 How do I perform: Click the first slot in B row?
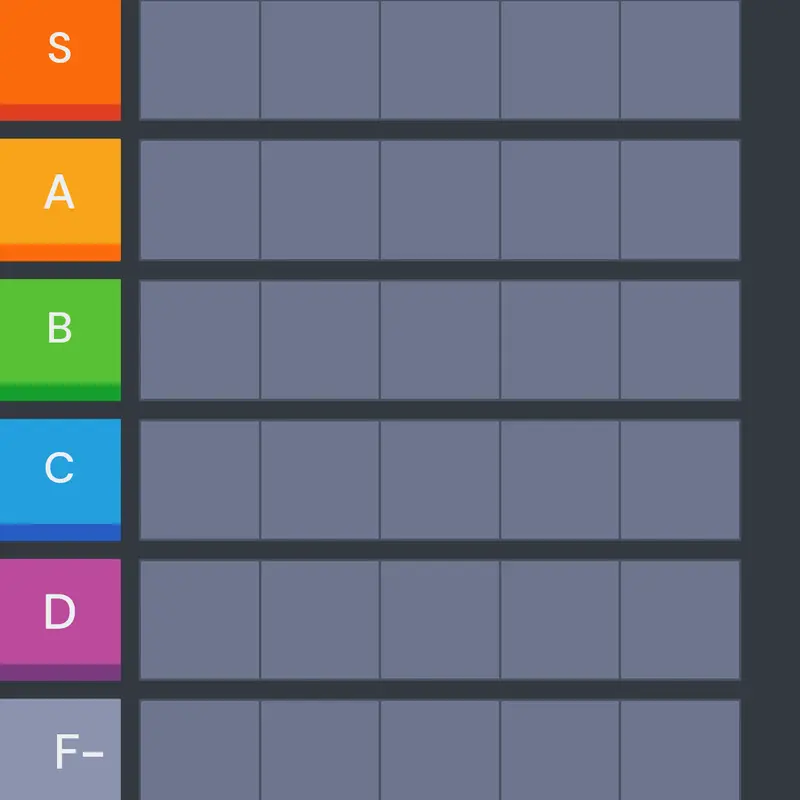tap(200, 340)
